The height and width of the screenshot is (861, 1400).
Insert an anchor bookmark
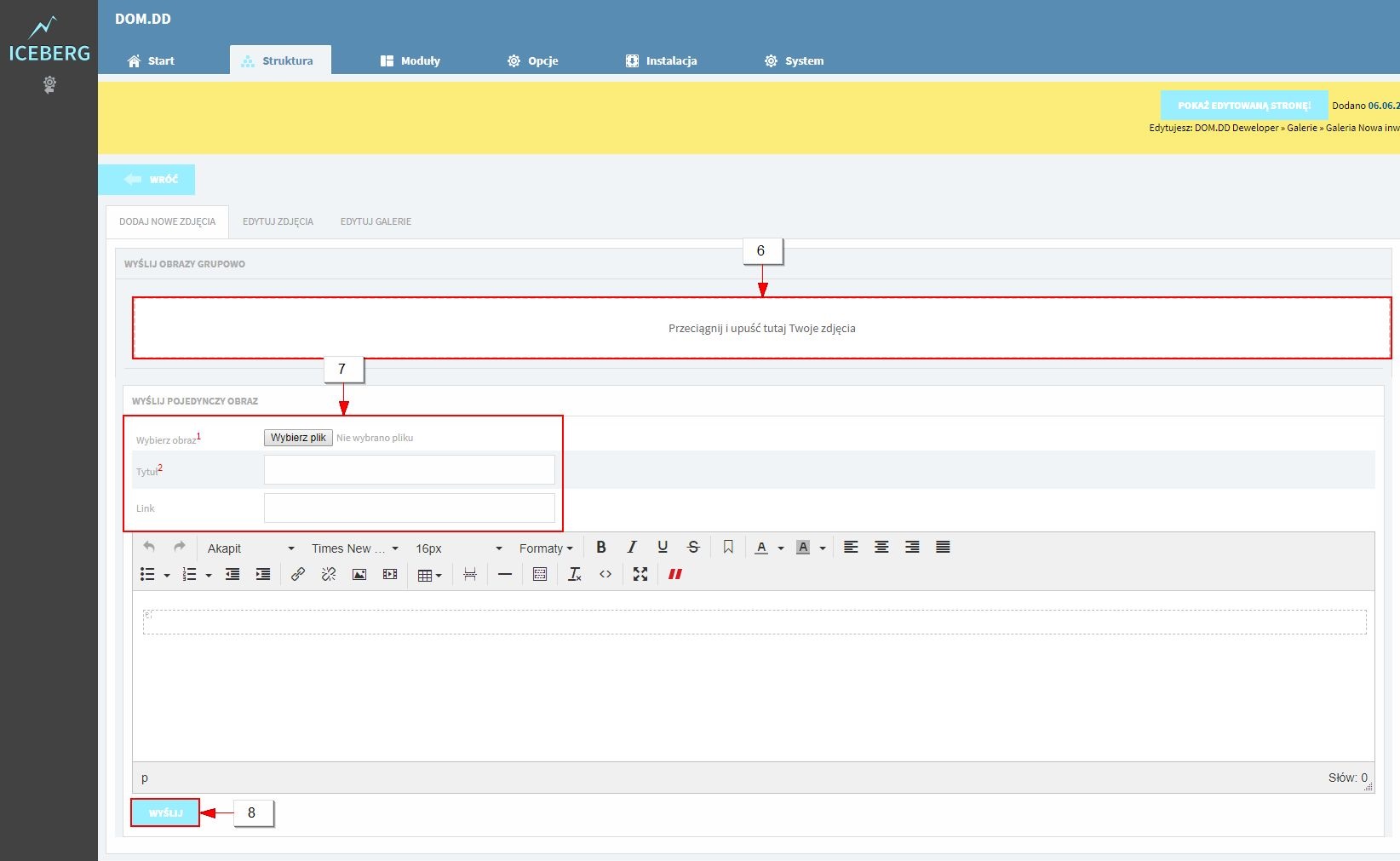tap(728, 548)
